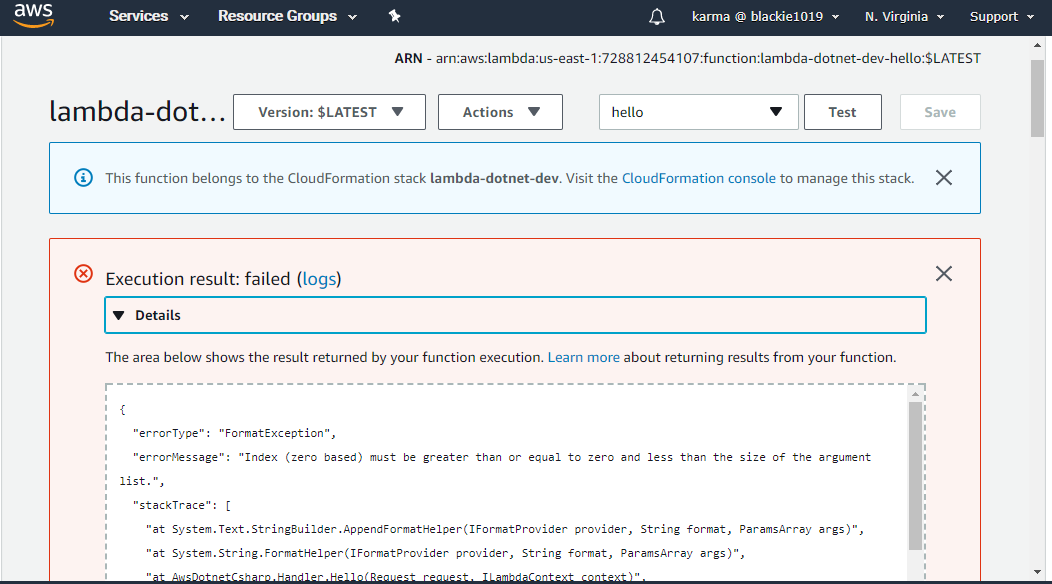Open the logs link in Execution result
1052x584 pixels.
click(319, 279)
